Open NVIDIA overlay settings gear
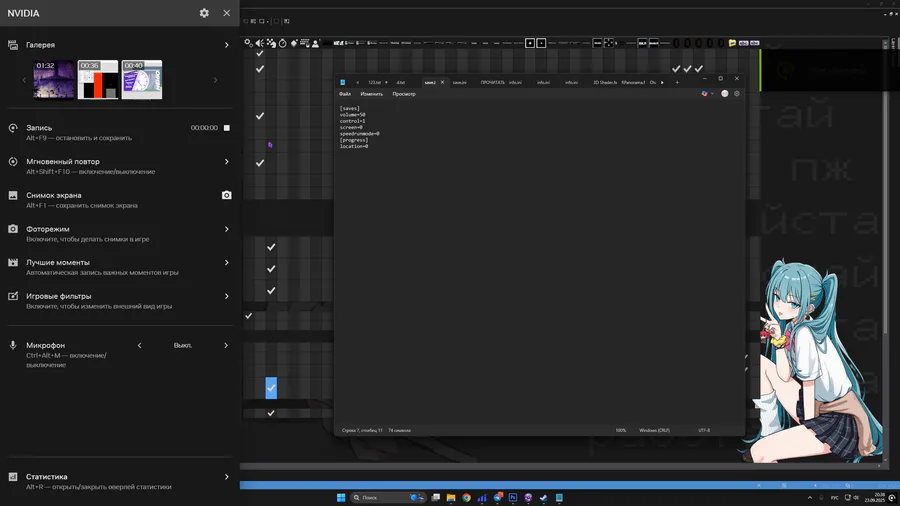Viewport: 900px width, 506px height. tap(204, 13)
